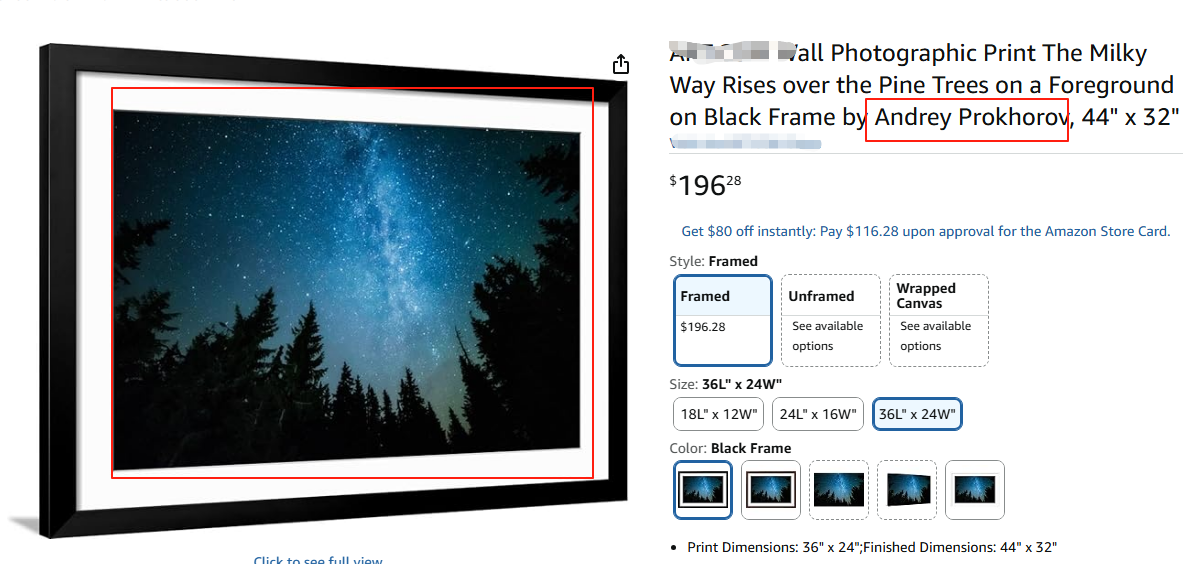Click the 'Click to see full view' link
1203x564 pixels.
click(x=318, y=560)
